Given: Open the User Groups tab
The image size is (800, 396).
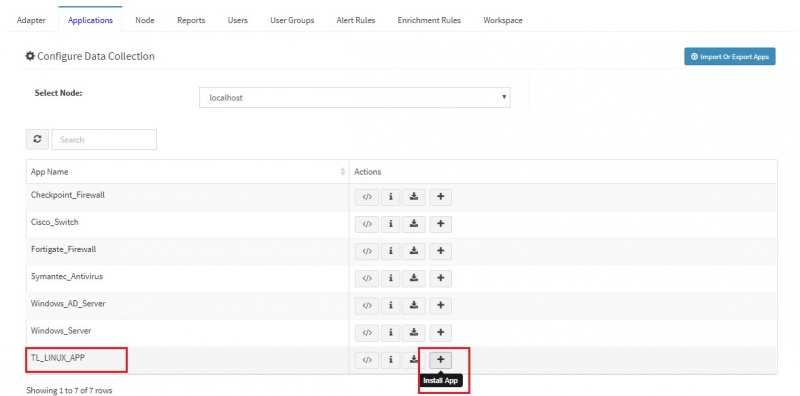Looking at the screenshot, I should [x=292, y=20].
